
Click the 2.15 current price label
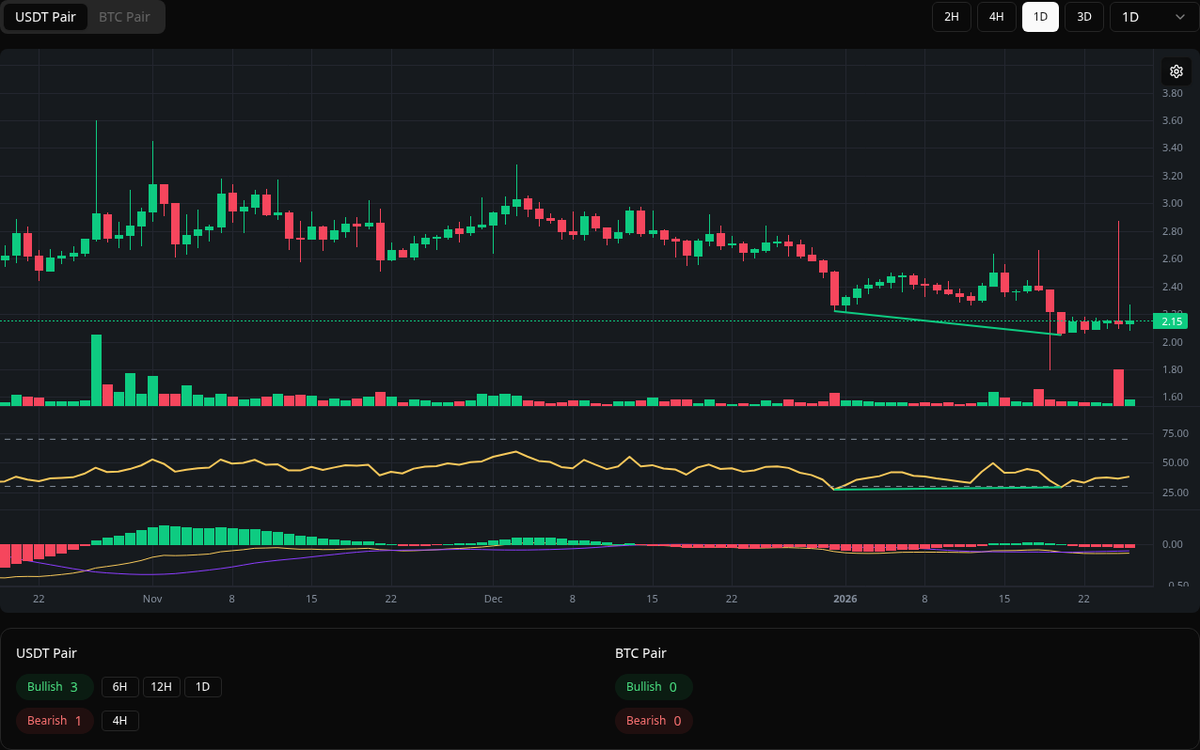pyautogui.click(x=1170, y=321)
